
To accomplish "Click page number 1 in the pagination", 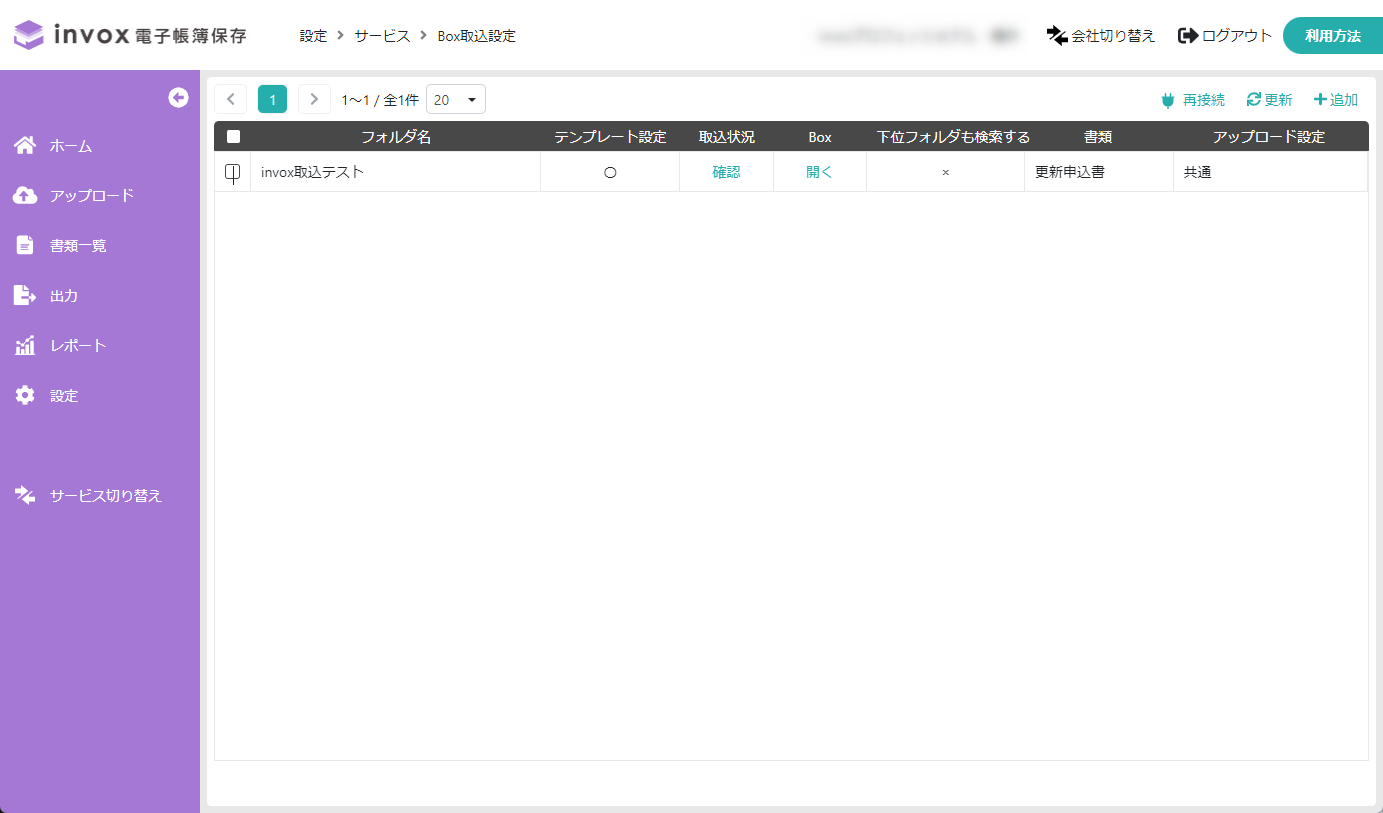I will coord(271,99).
